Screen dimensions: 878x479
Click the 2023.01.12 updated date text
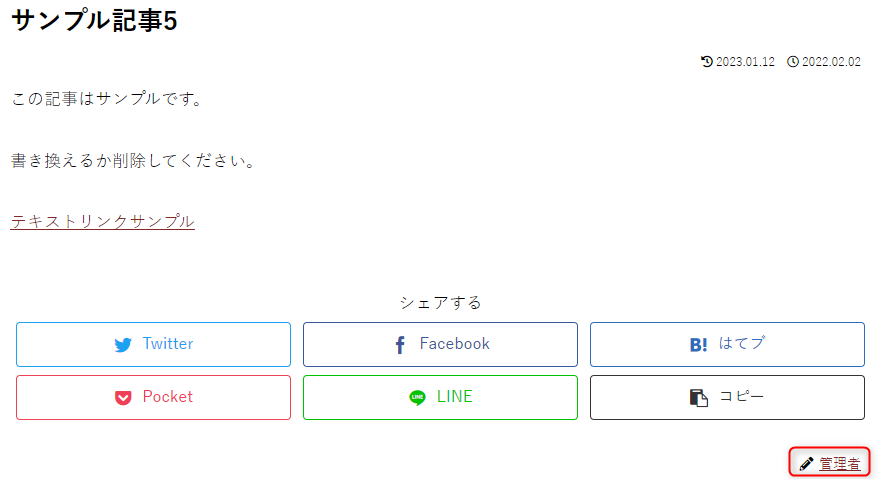click(x=745, y=62)
